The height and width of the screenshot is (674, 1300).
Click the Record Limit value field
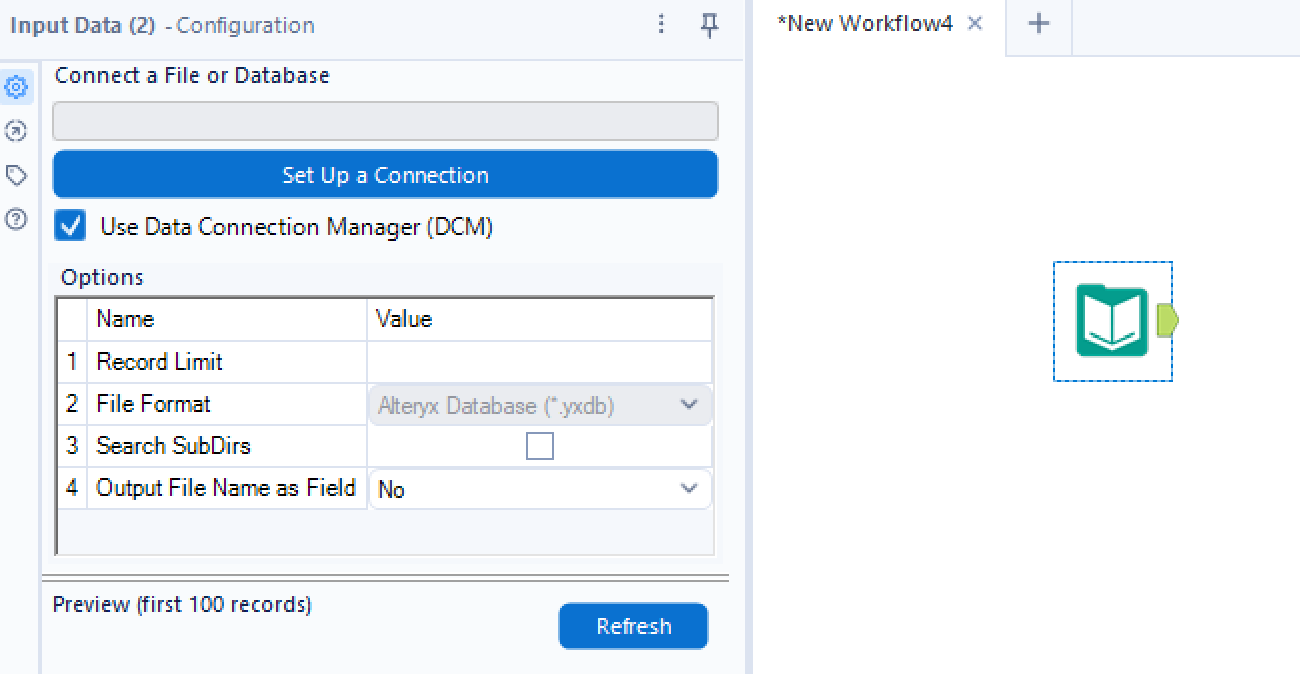[x=540, y=362]
